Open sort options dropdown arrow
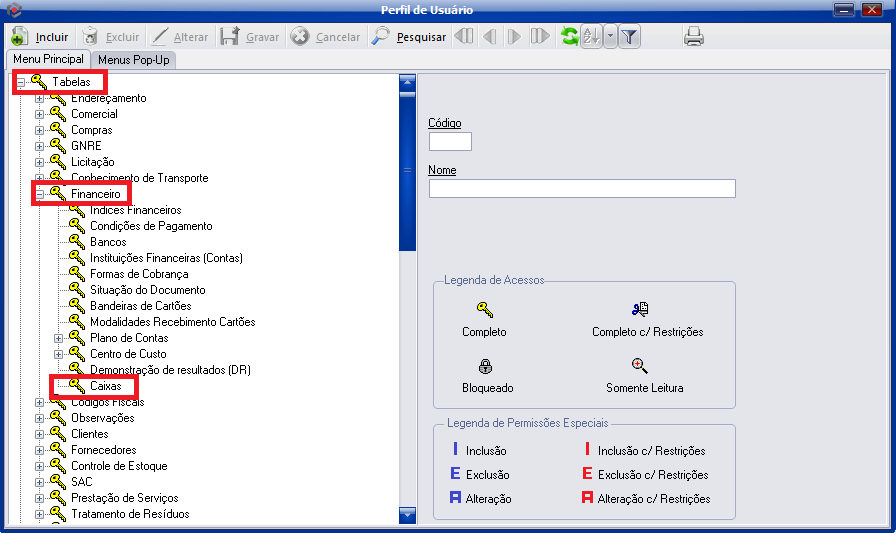Screen dimensions: 896x533 609,37
